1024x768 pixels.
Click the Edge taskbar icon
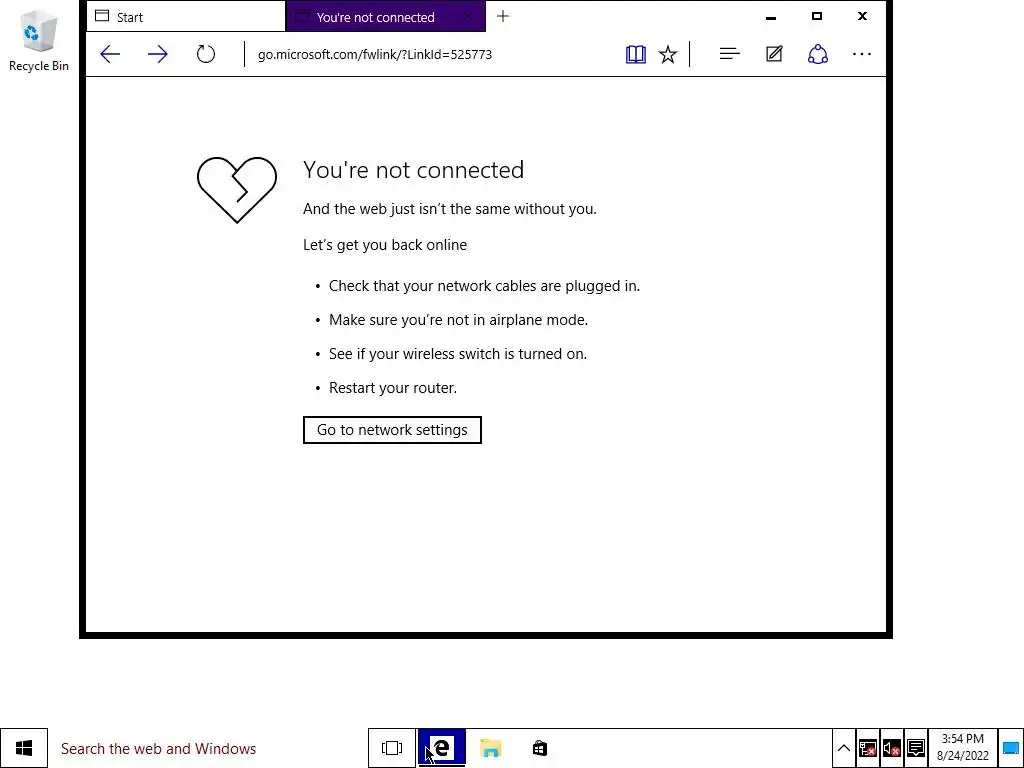pos(441,748)
